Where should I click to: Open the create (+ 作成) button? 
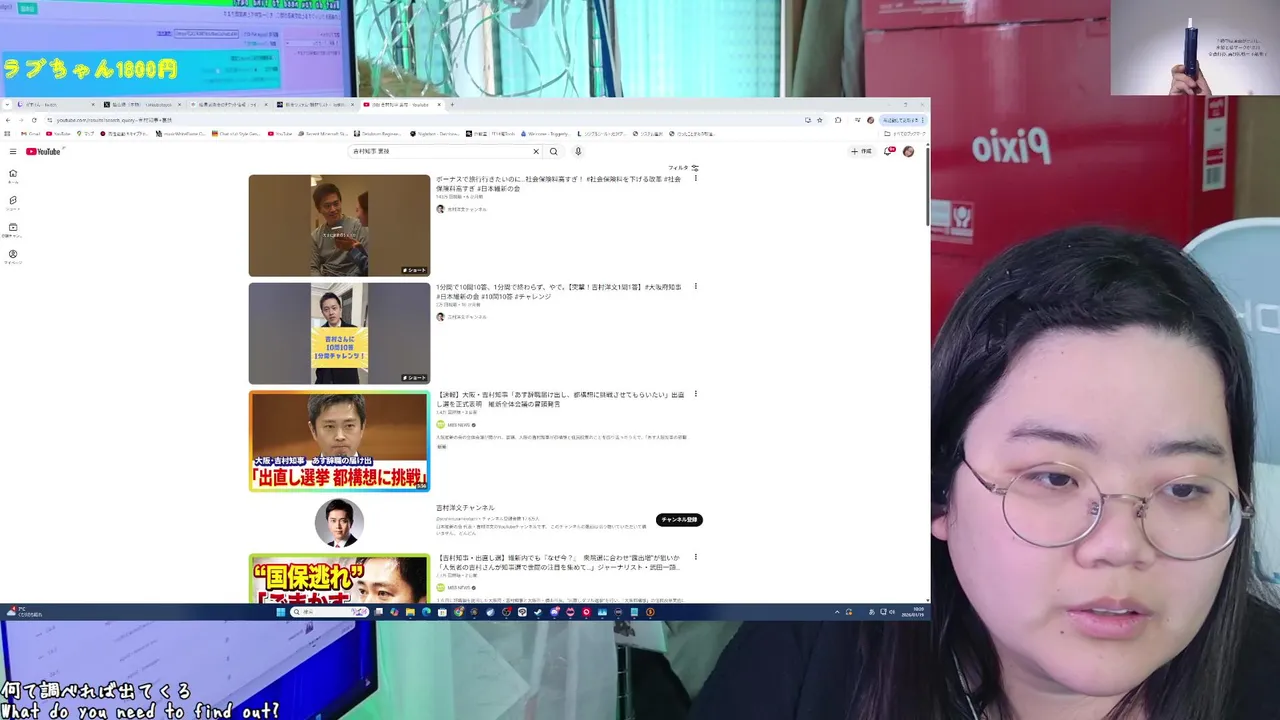(x=861, y=152)
